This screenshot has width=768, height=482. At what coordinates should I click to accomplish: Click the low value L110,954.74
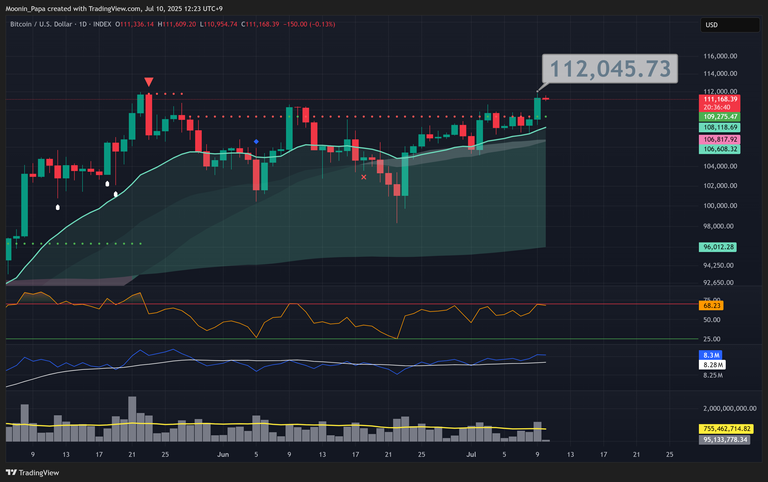[x=218, y=24]
